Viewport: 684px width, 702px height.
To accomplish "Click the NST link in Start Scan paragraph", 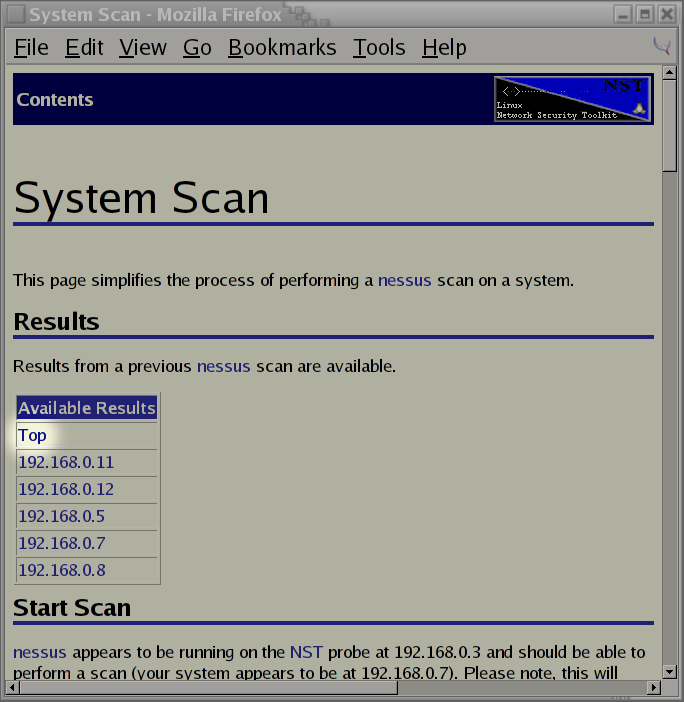I will [306, 652].
